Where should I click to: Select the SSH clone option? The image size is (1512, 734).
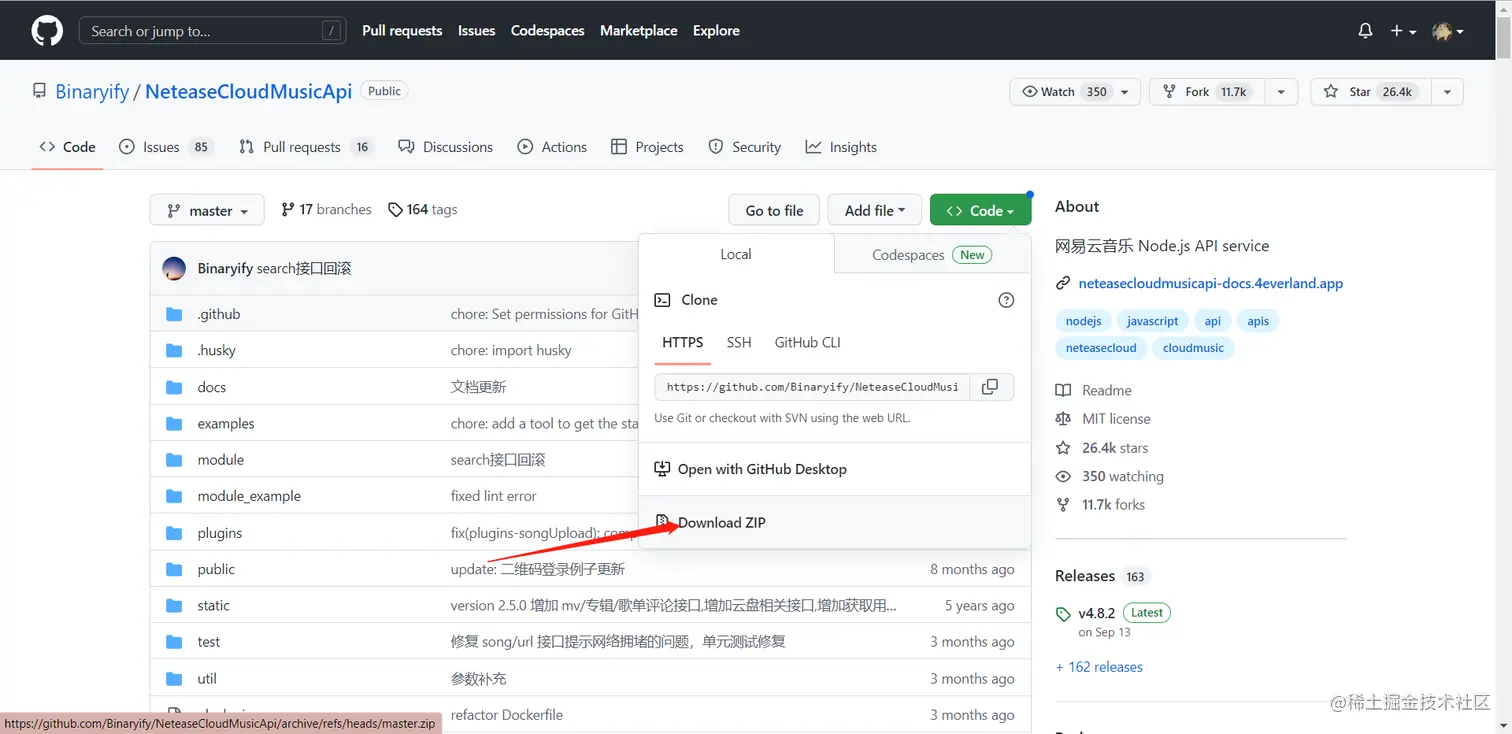[739, 342]
